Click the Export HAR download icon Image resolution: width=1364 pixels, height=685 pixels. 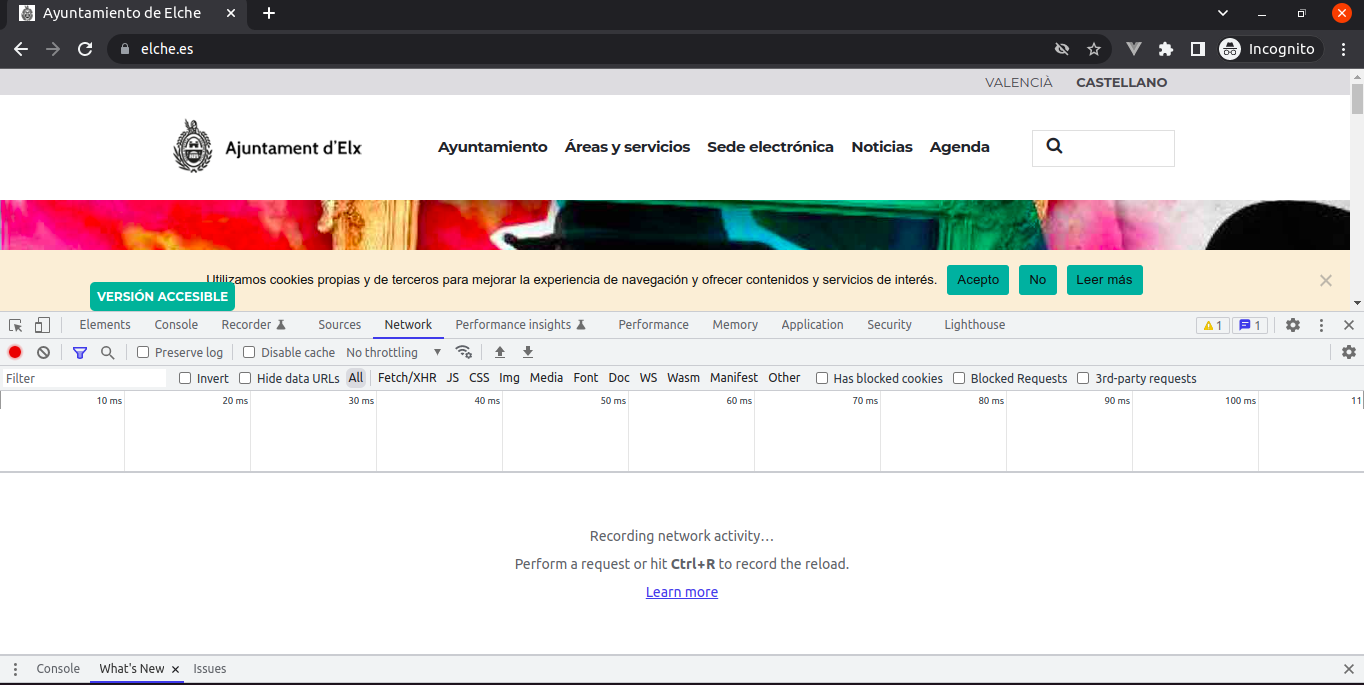528,352
